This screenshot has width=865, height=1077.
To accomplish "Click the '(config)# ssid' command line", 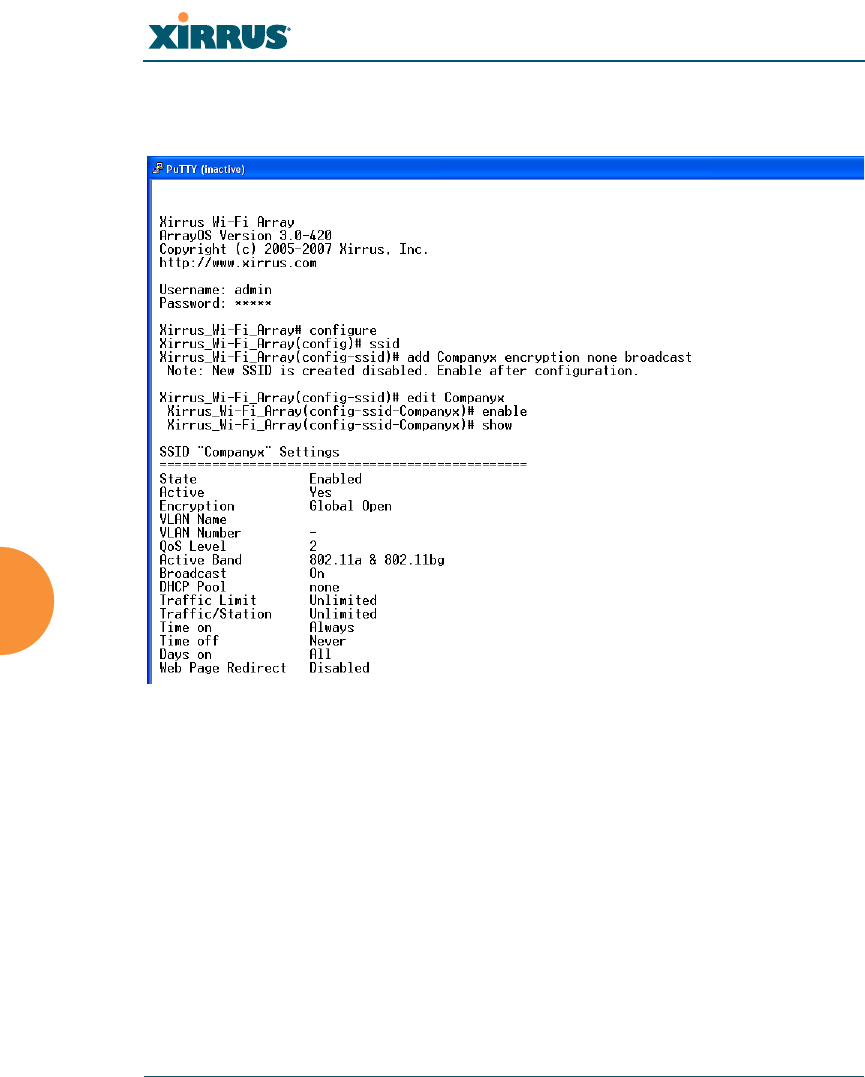I will click(x=279, y=344).
